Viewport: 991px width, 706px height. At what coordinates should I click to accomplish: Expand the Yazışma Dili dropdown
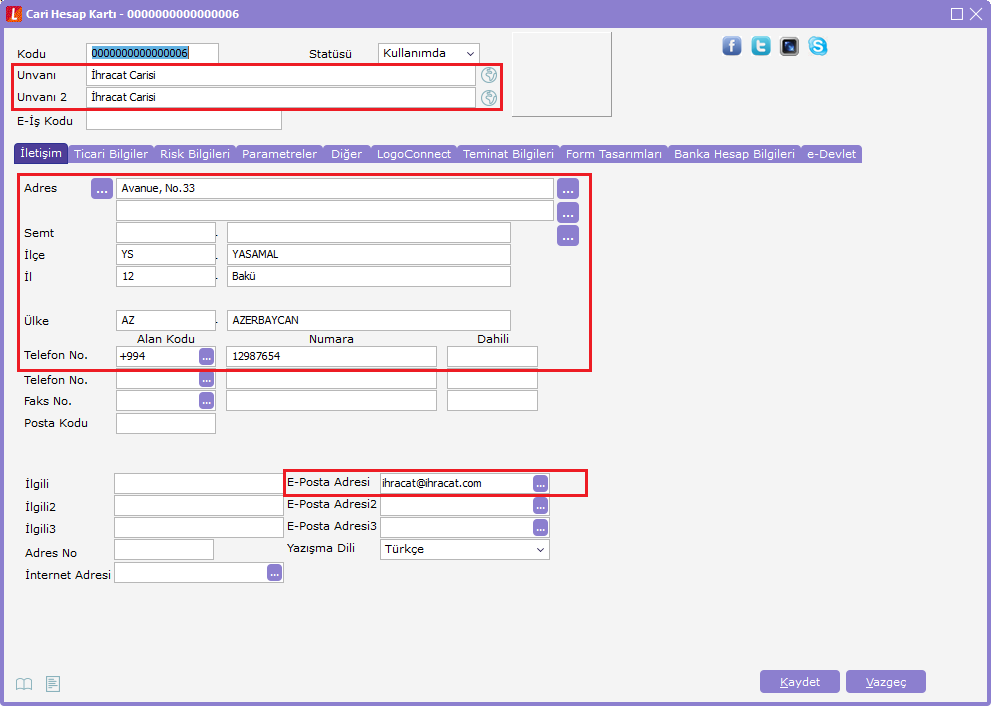[x=465, y=549]
